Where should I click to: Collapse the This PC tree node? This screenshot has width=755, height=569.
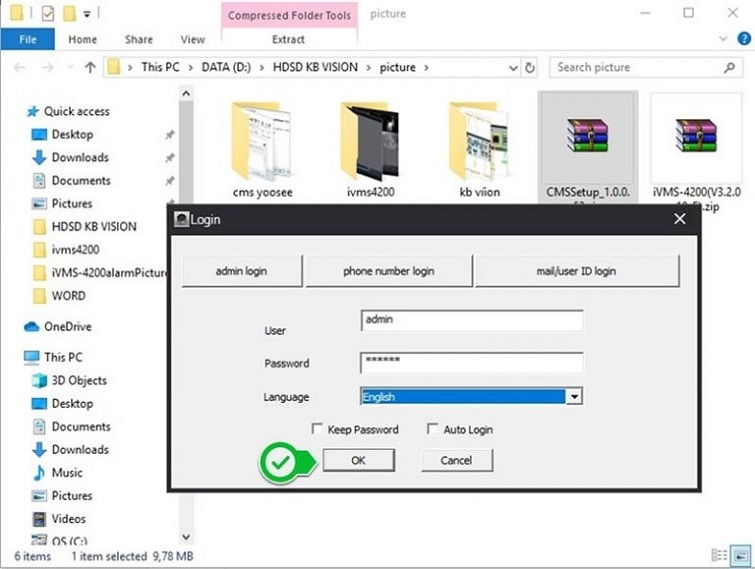(16, 357)
